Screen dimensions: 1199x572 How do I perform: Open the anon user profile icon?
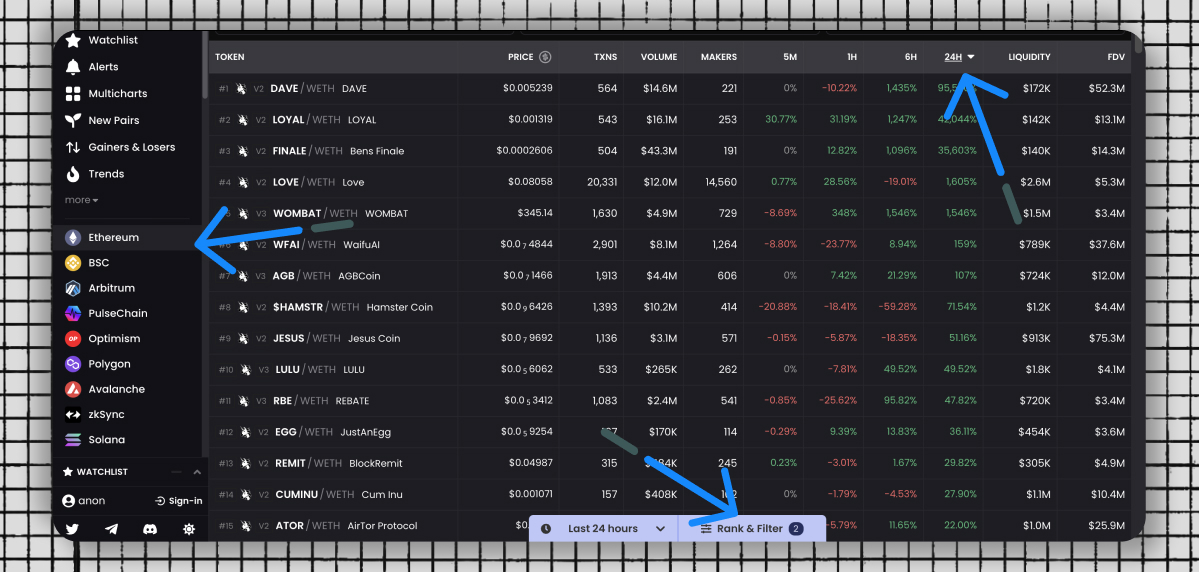point(69,501)
